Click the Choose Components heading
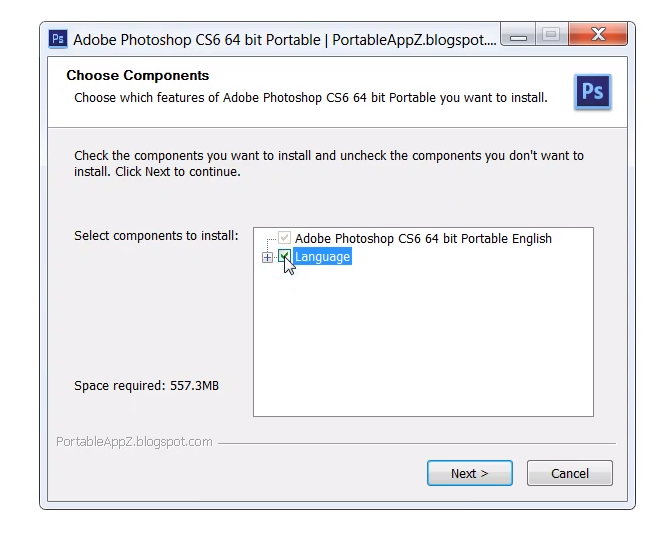This screenshot has width=668, height=536. point(138,75)
